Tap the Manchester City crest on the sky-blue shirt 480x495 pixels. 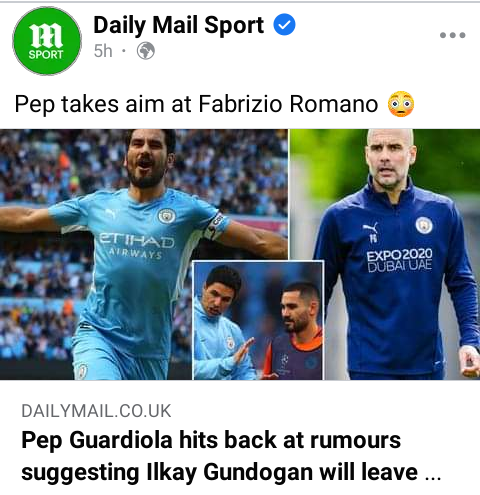166,216
